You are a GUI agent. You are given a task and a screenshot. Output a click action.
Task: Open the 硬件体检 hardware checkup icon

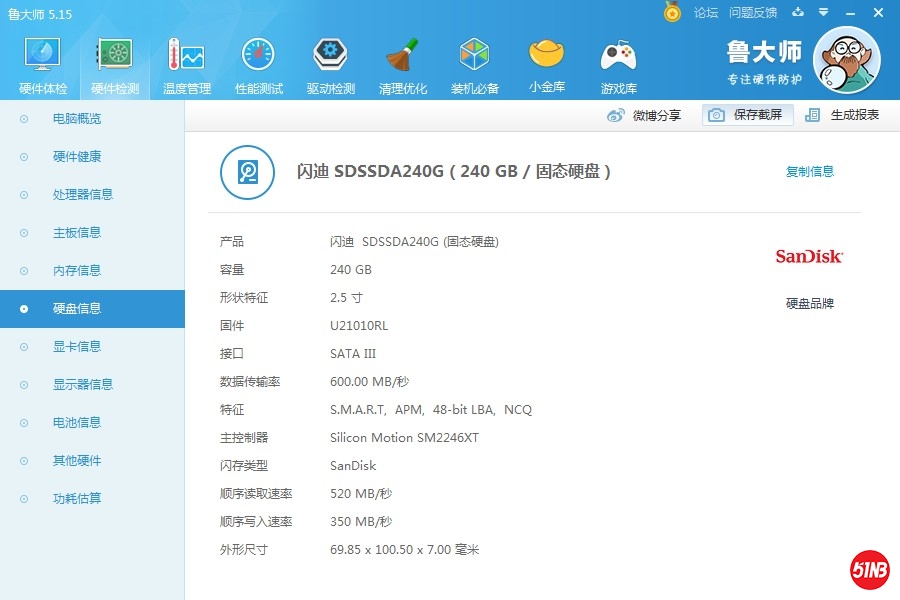(x=43, y=56)
